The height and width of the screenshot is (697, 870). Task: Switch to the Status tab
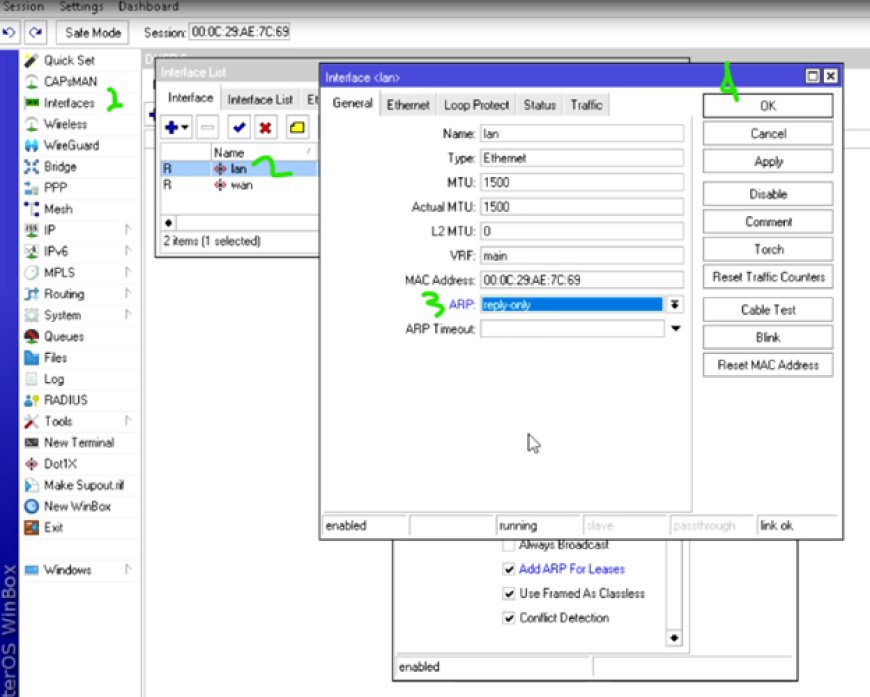[x=539, y=105]
